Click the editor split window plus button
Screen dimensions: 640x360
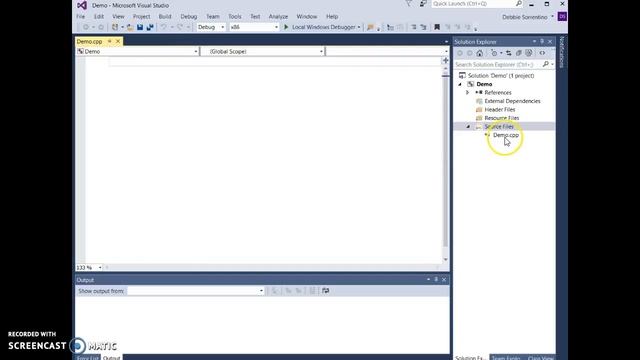pos(445,60)
